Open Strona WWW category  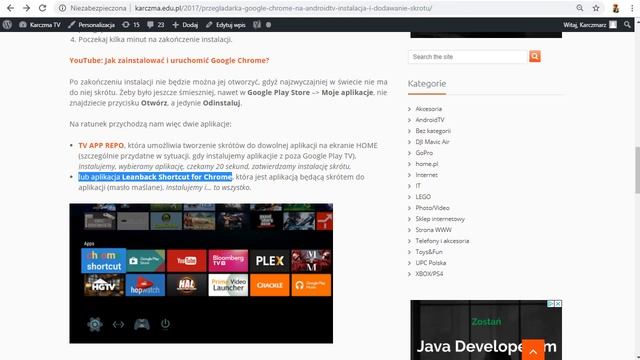click(x=433, y=230)
